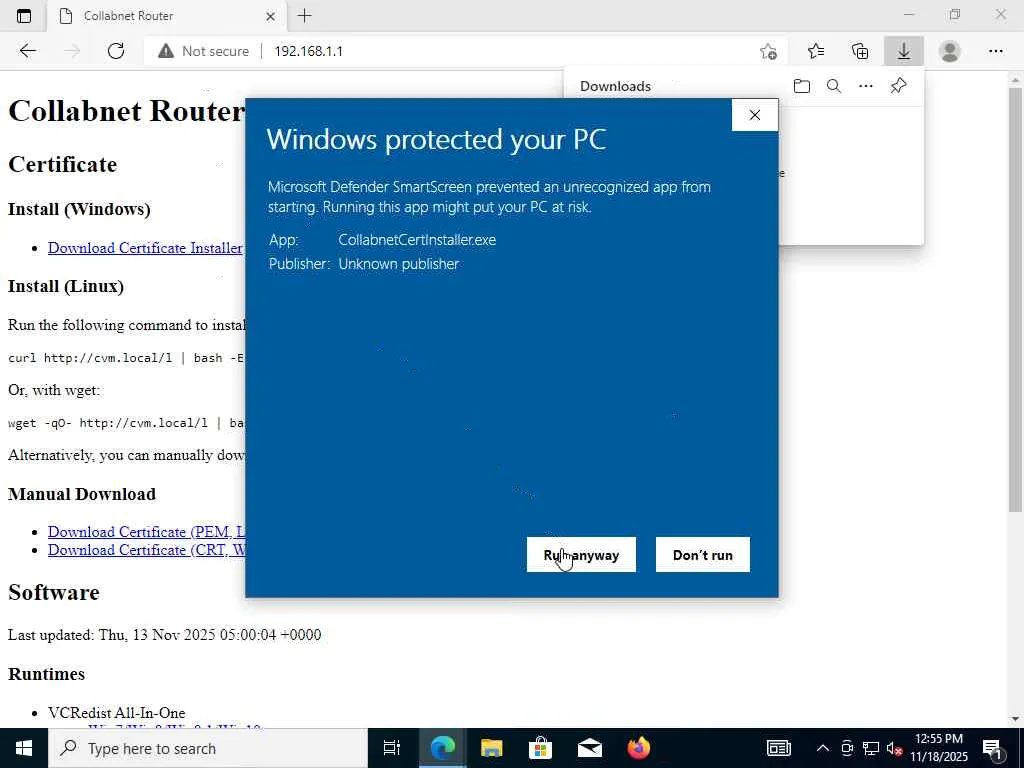Close the SmartScreen dialog with X
This screenshot has width=1024, height=768.
coord(755,115)
